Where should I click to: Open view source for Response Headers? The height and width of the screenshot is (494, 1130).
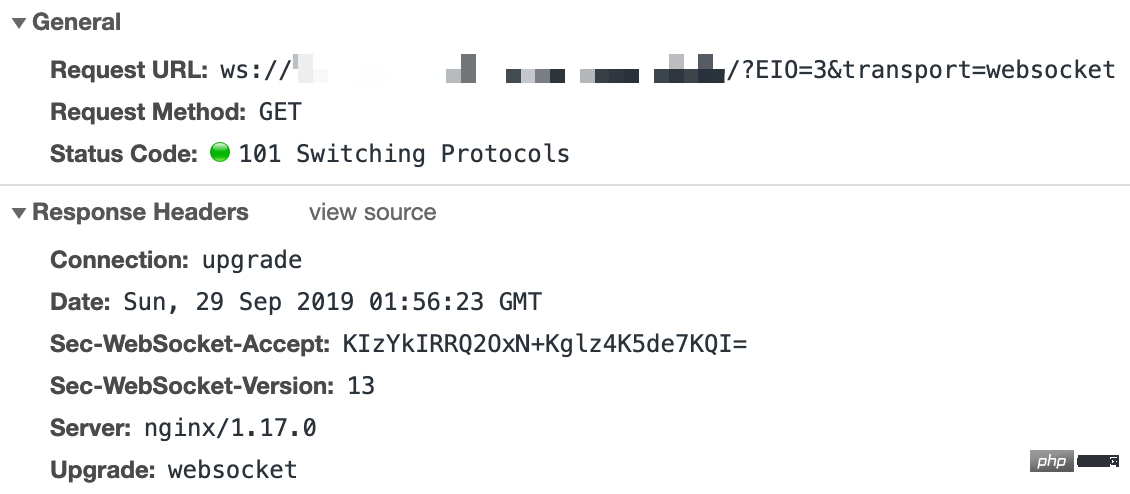click(373, 212)
